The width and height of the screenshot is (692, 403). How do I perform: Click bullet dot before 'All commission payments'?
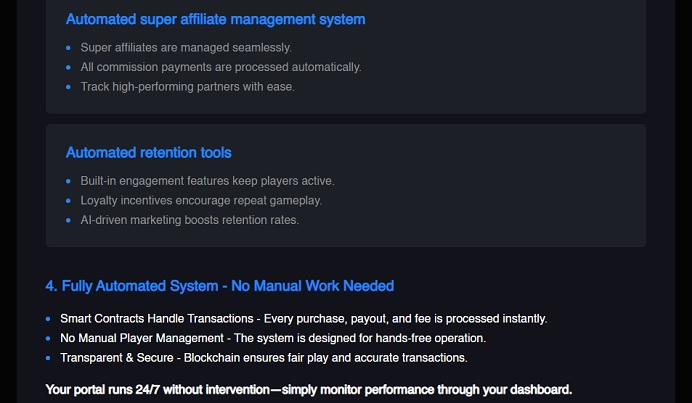tap(68, 67)
